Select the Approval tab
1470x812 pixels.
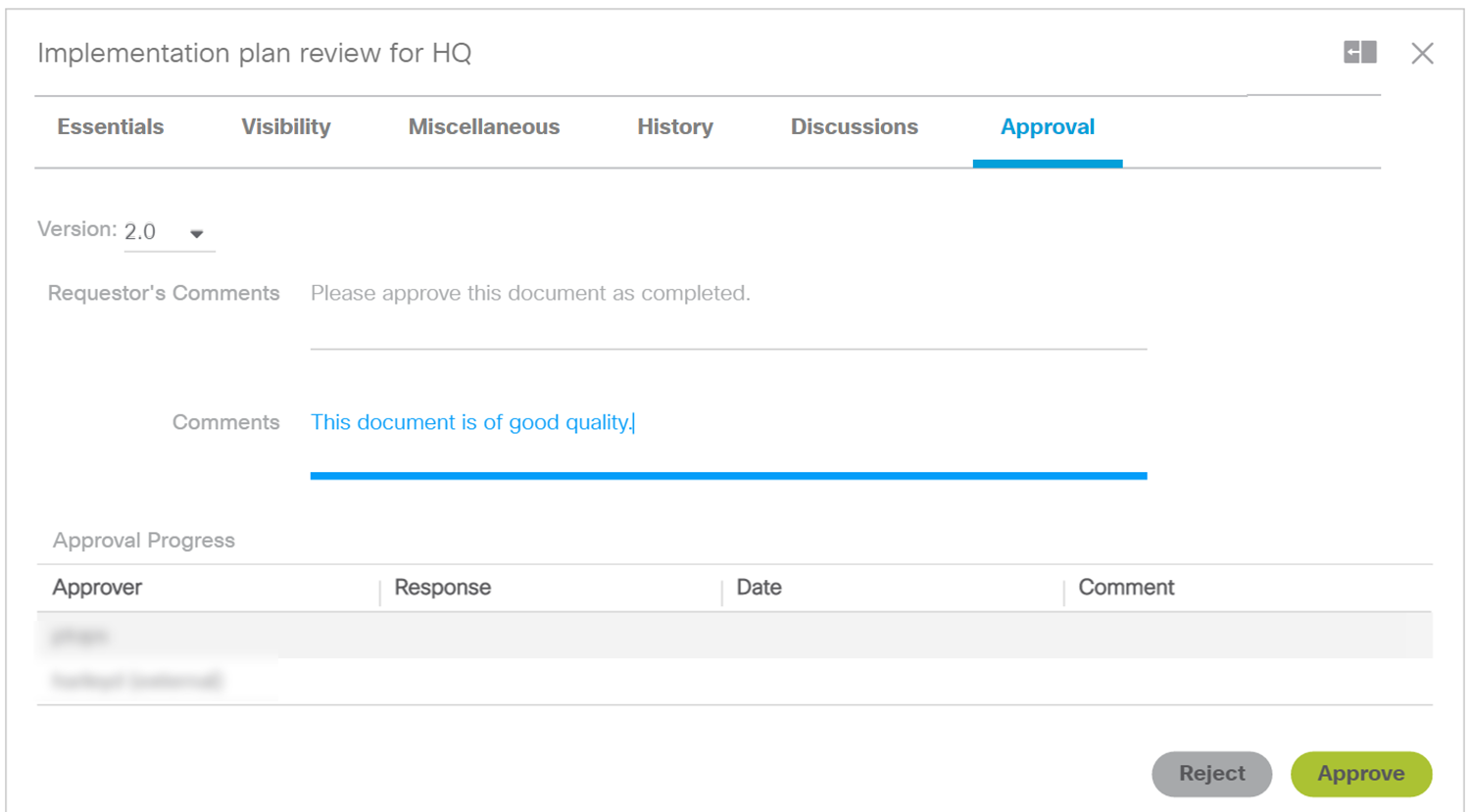coord(1048,127)
